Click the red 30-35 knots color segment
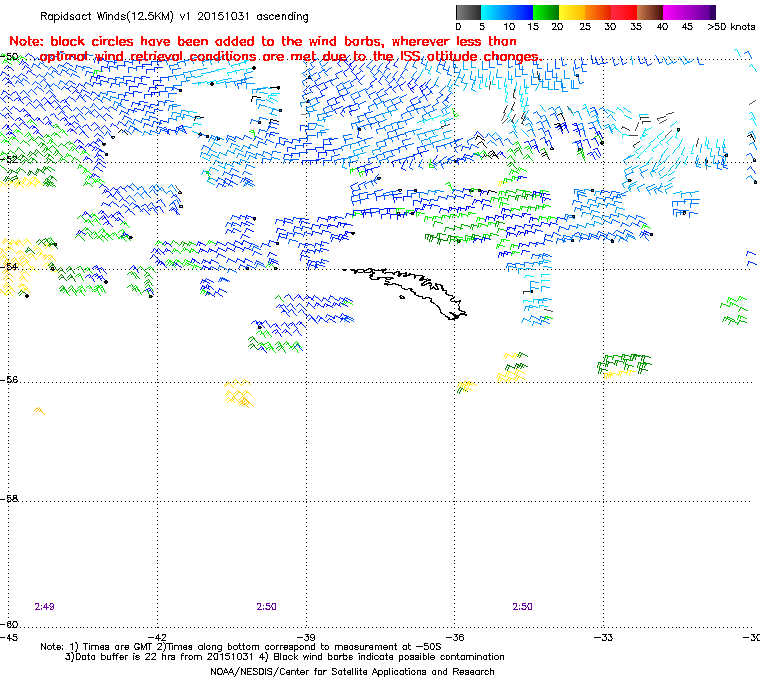 tap(624, 12)
